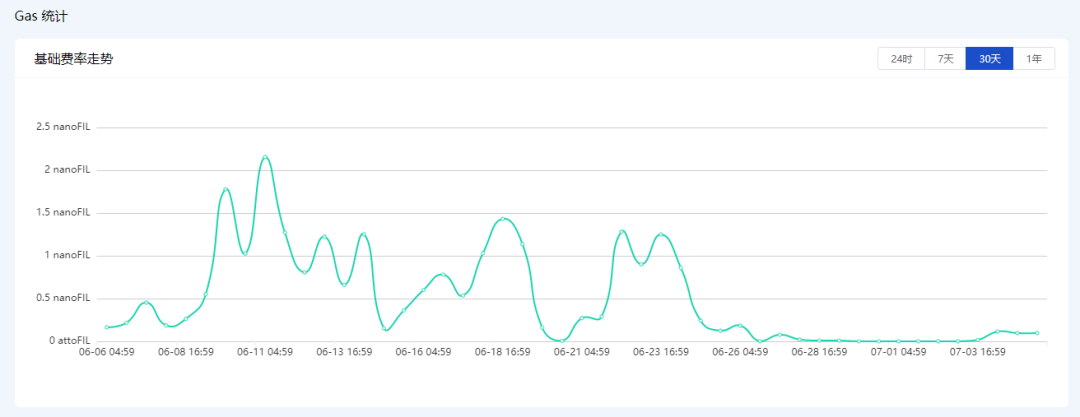1080x417 pixels.
Task: Click the 0 attoFIL axis label
Action: coord(69,340)
